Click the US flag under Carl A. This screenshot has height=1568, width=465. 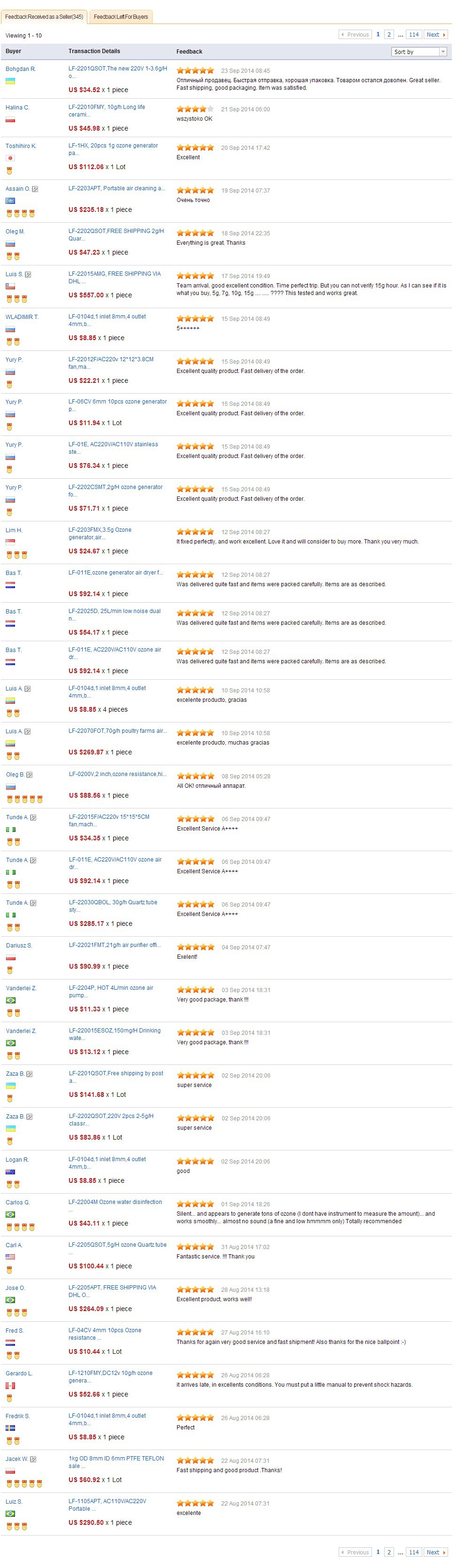click(x=10, y=1257)
